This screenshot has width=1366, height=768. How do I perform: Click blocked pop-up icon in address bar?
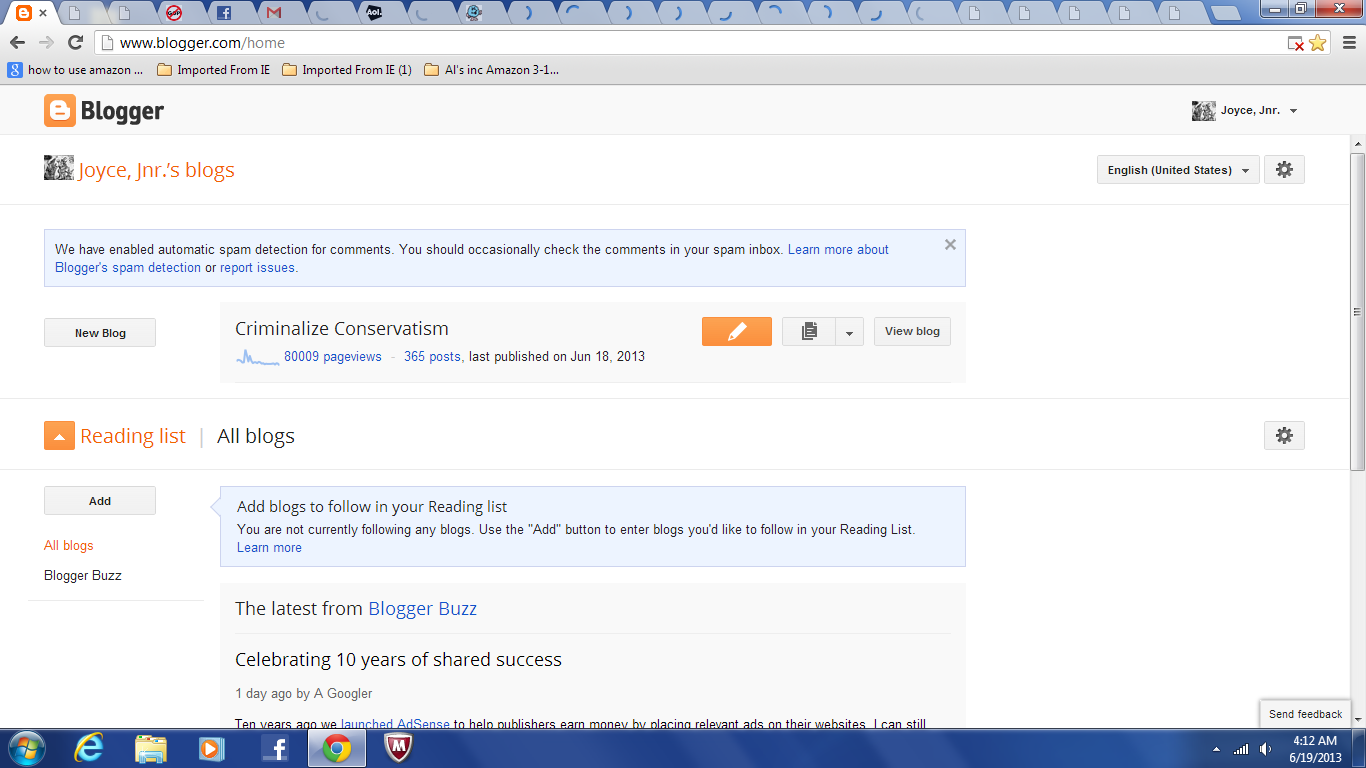[1295, 43]
